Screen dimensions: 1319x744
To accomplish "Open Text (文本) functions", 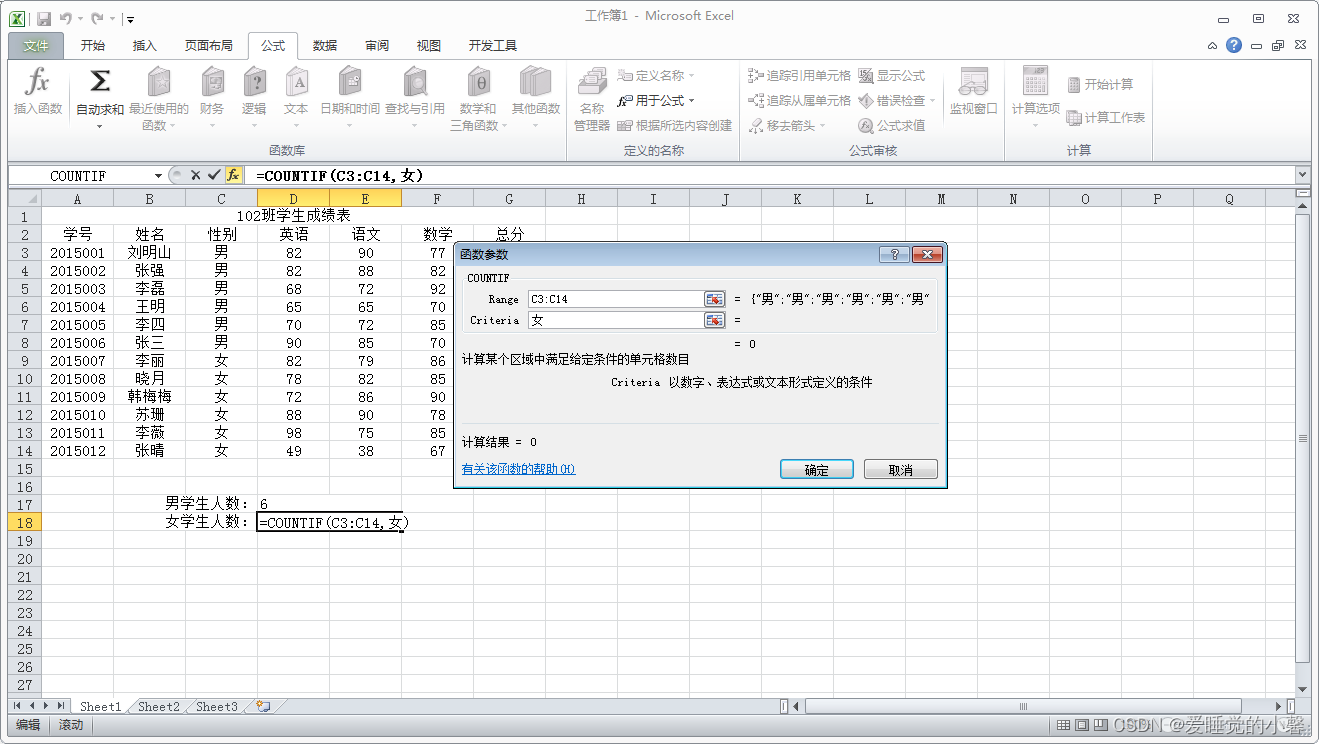I will pos(296,98).
